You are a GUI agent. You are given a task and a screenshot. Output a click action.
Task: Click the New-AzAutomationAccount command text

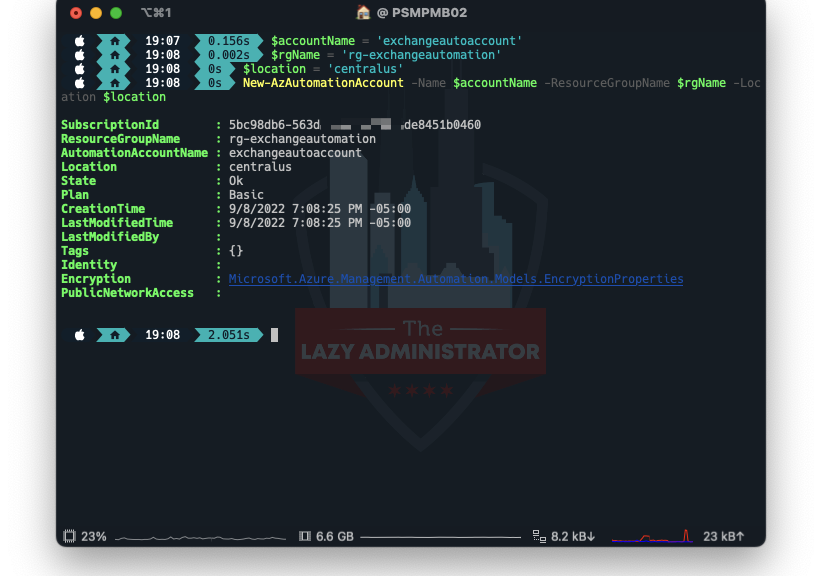tap(323, 83)
